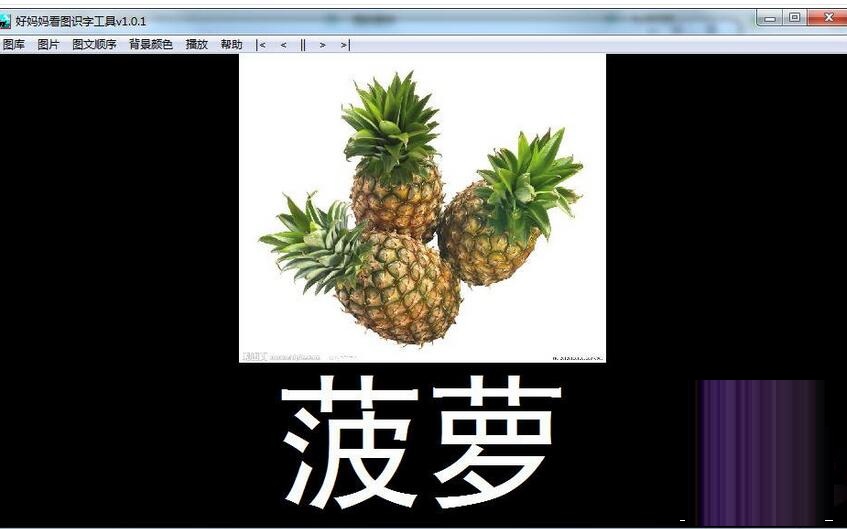Pause playback with || button
847x529 pixels.
(x=303, y=45)
